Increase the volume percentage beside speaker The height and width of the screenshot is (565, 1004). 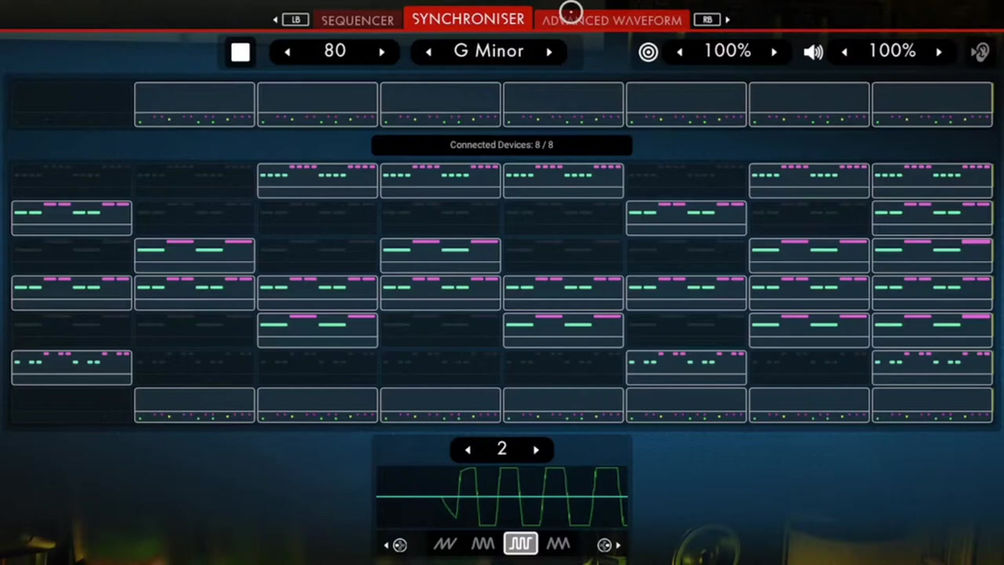pyautogui.click(x=939, y=52)
